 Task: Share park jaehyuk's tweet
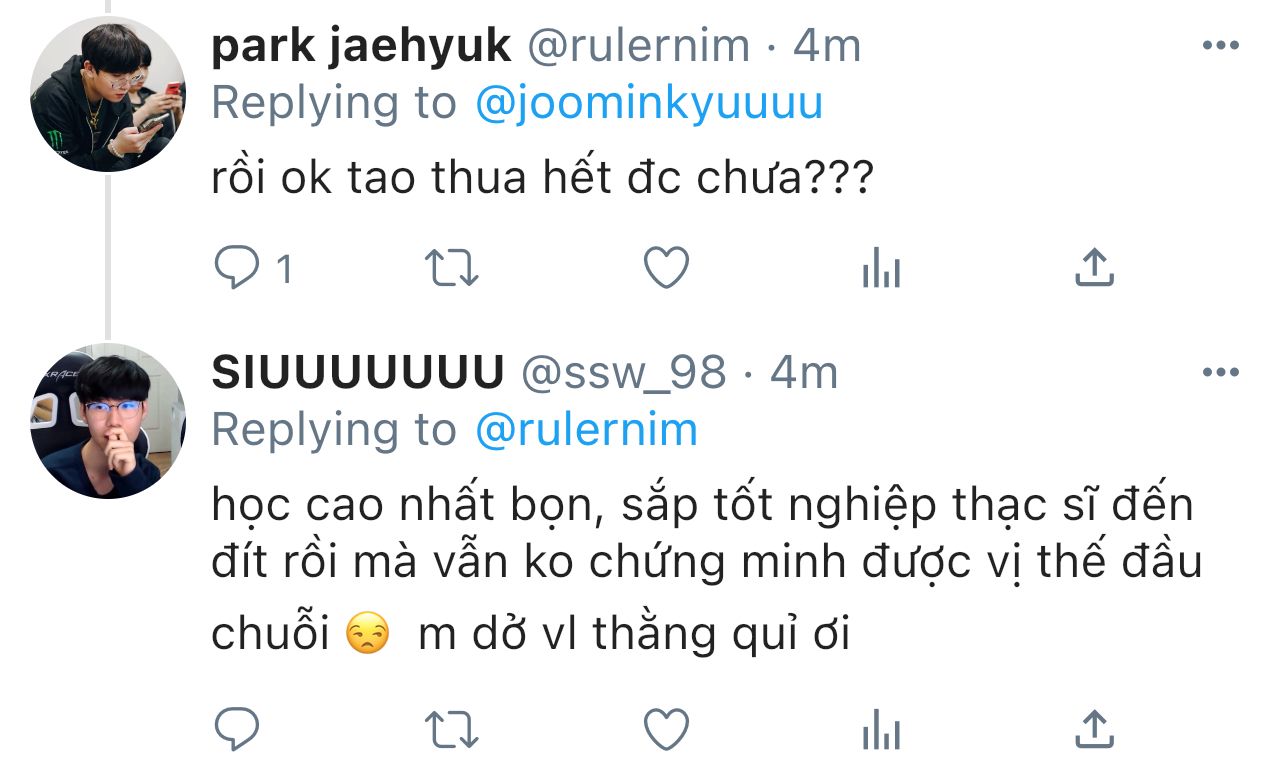(x=1094, y=268)
